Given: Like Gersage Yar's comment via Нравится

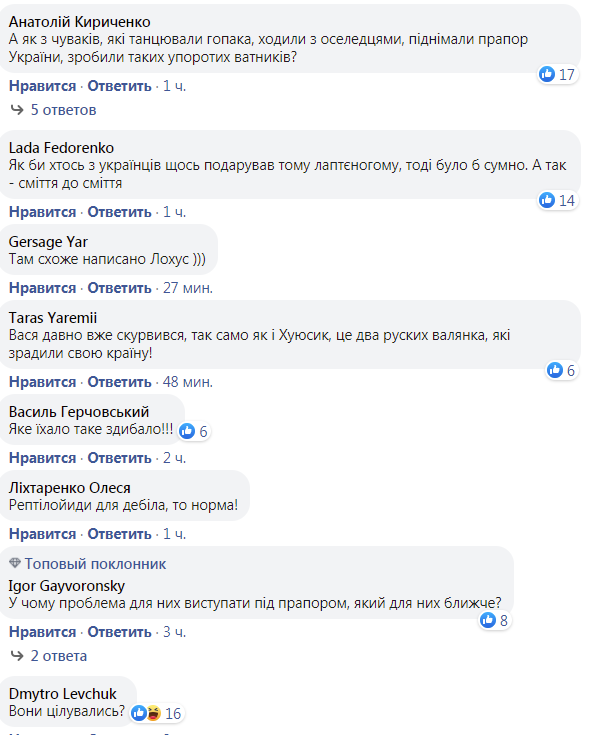Looking at the screenshot, I should (x=42, y=288).
